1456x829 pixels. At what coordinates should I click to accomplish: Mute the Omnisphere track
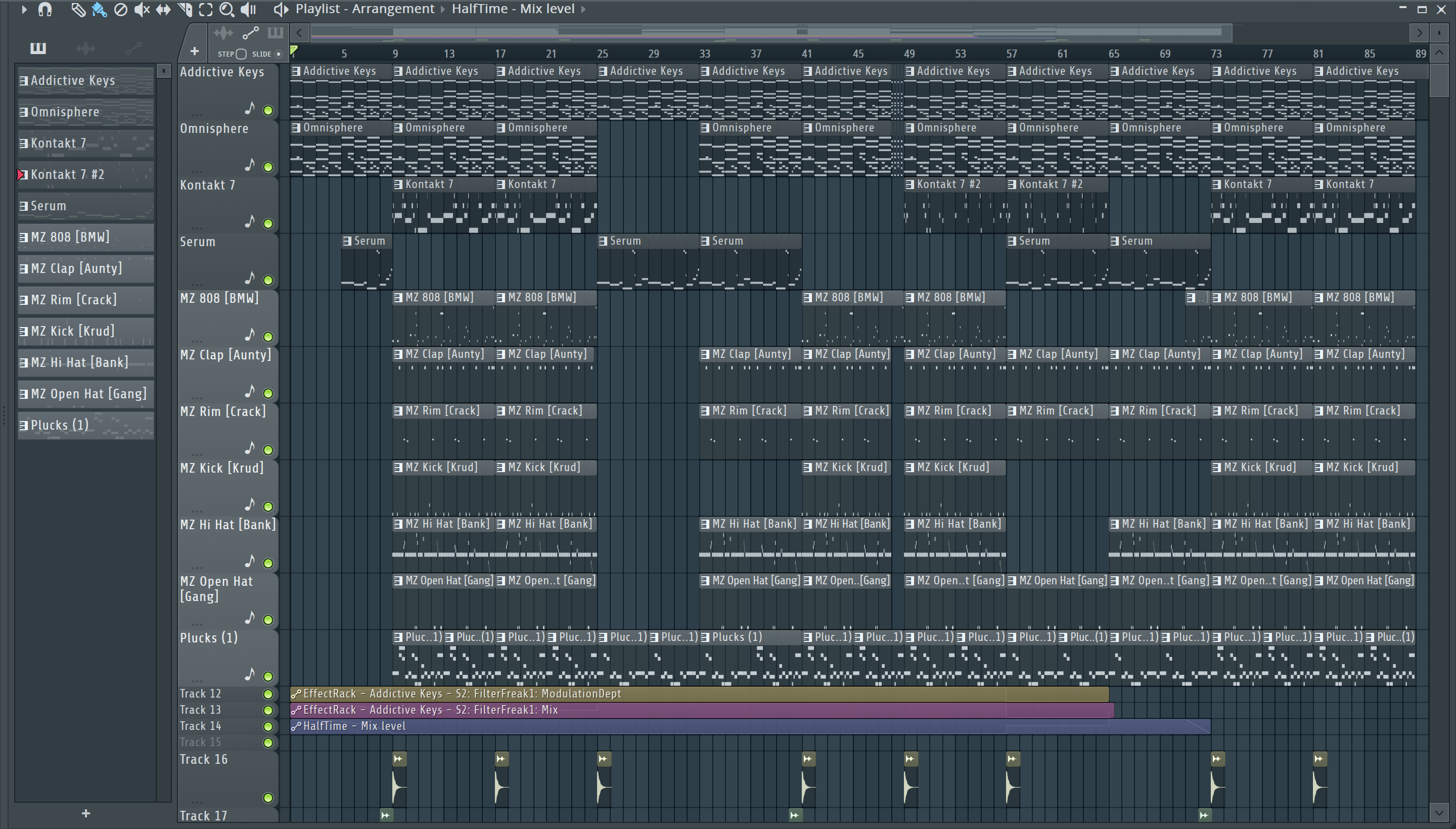268,167
